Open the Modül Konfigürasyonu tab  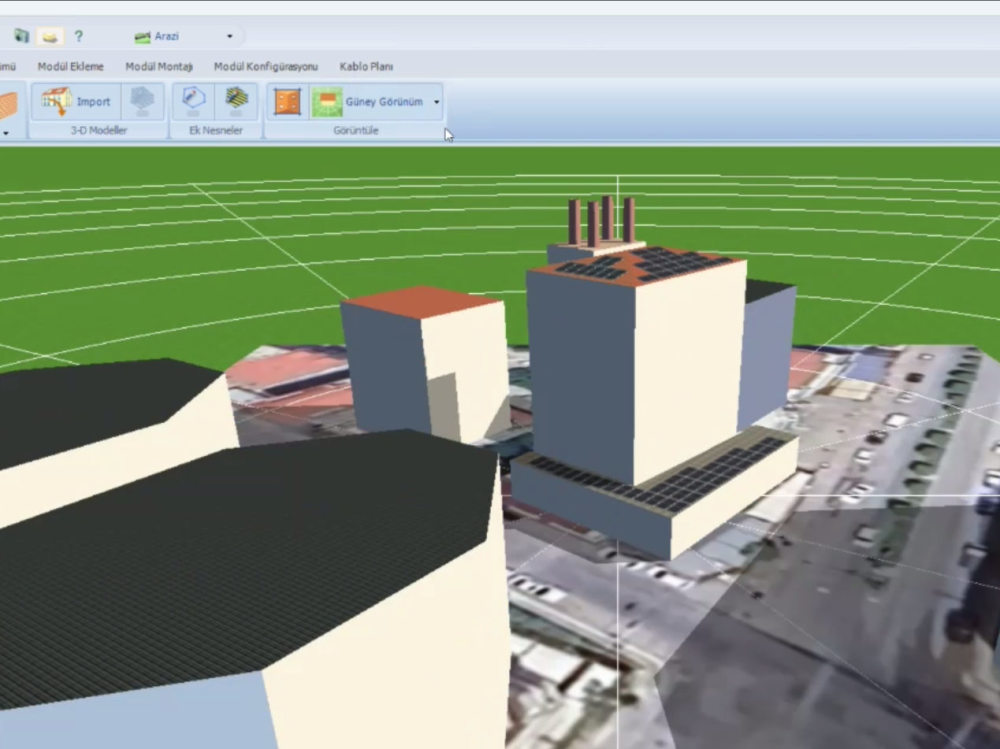click(x=265, y=66)
